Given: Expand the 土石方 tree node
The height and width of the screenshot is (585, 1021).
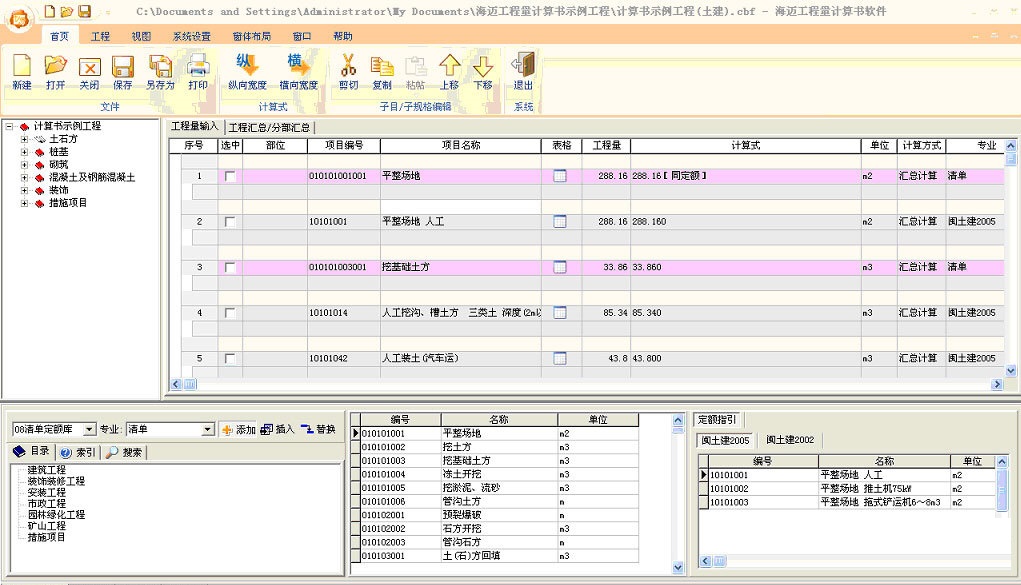Looking at the screenshot, I should [25, 139].
